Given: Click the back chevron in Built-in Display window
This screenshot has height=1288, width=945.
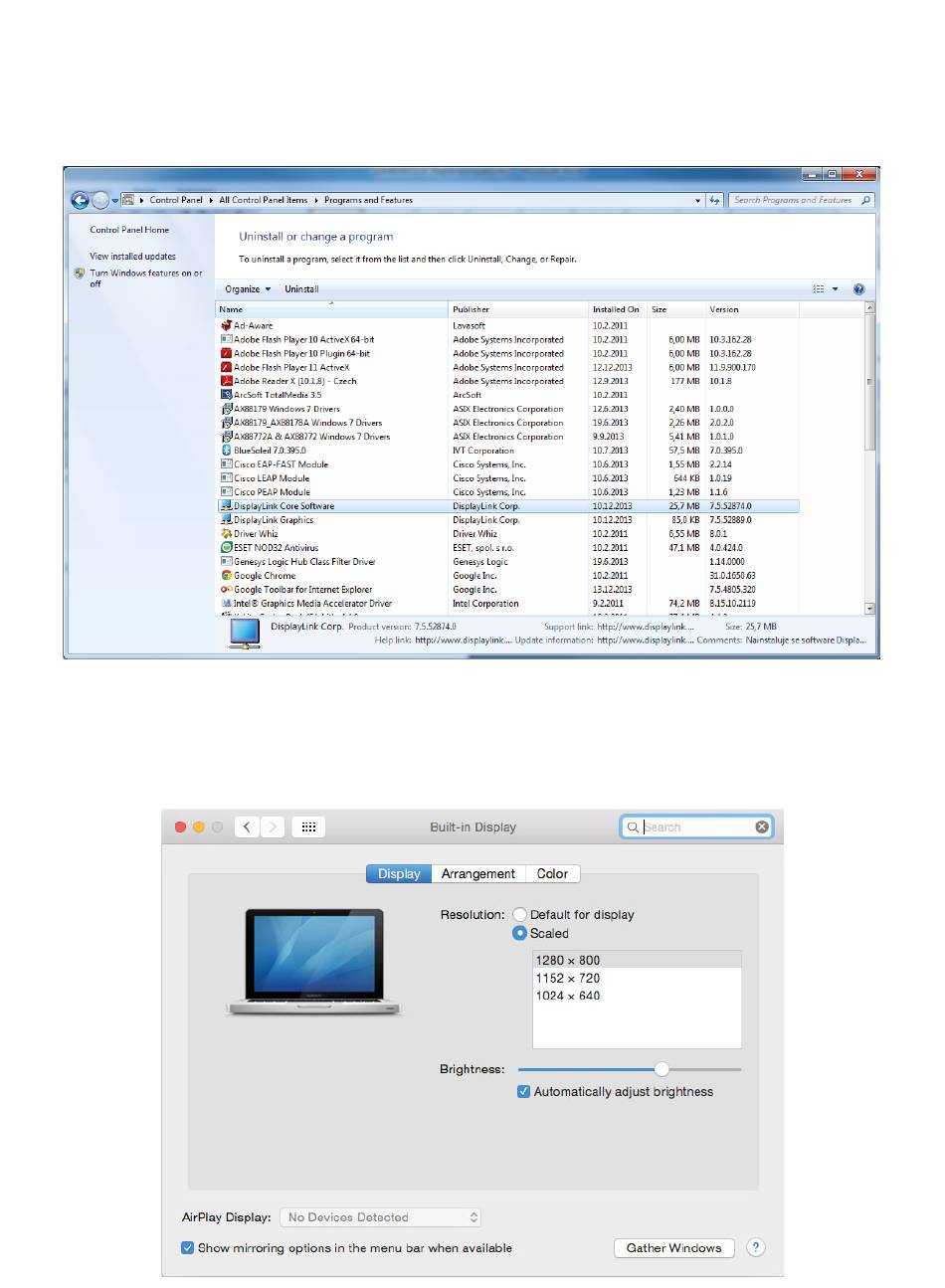Looking at the screenshot, I should [247, 828].
